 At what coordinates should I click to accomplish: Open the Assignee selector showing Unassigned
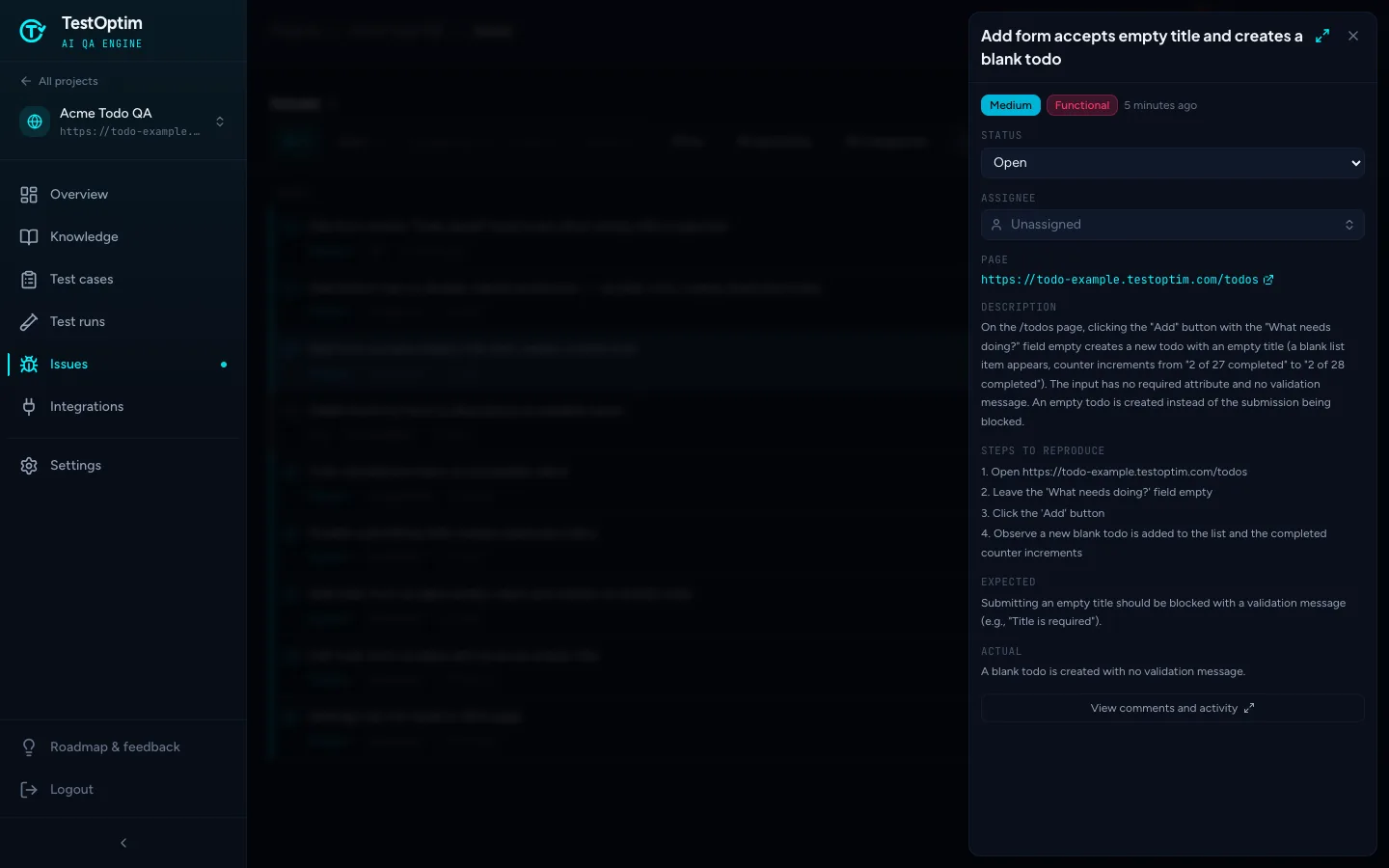pyautogui.click(x=1173, y=225)
